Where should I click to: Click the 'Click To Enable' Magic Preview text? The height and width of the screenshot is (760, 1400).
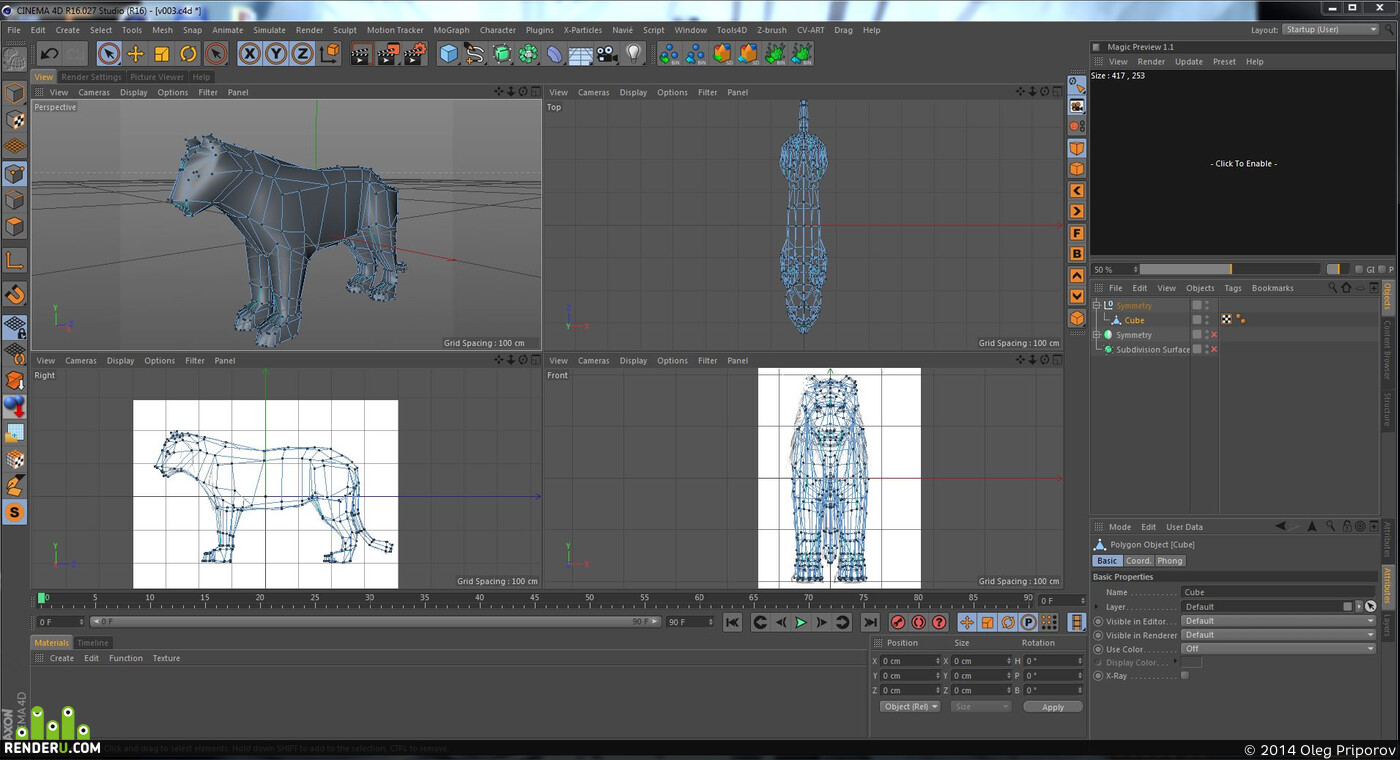click(1244, 164)
